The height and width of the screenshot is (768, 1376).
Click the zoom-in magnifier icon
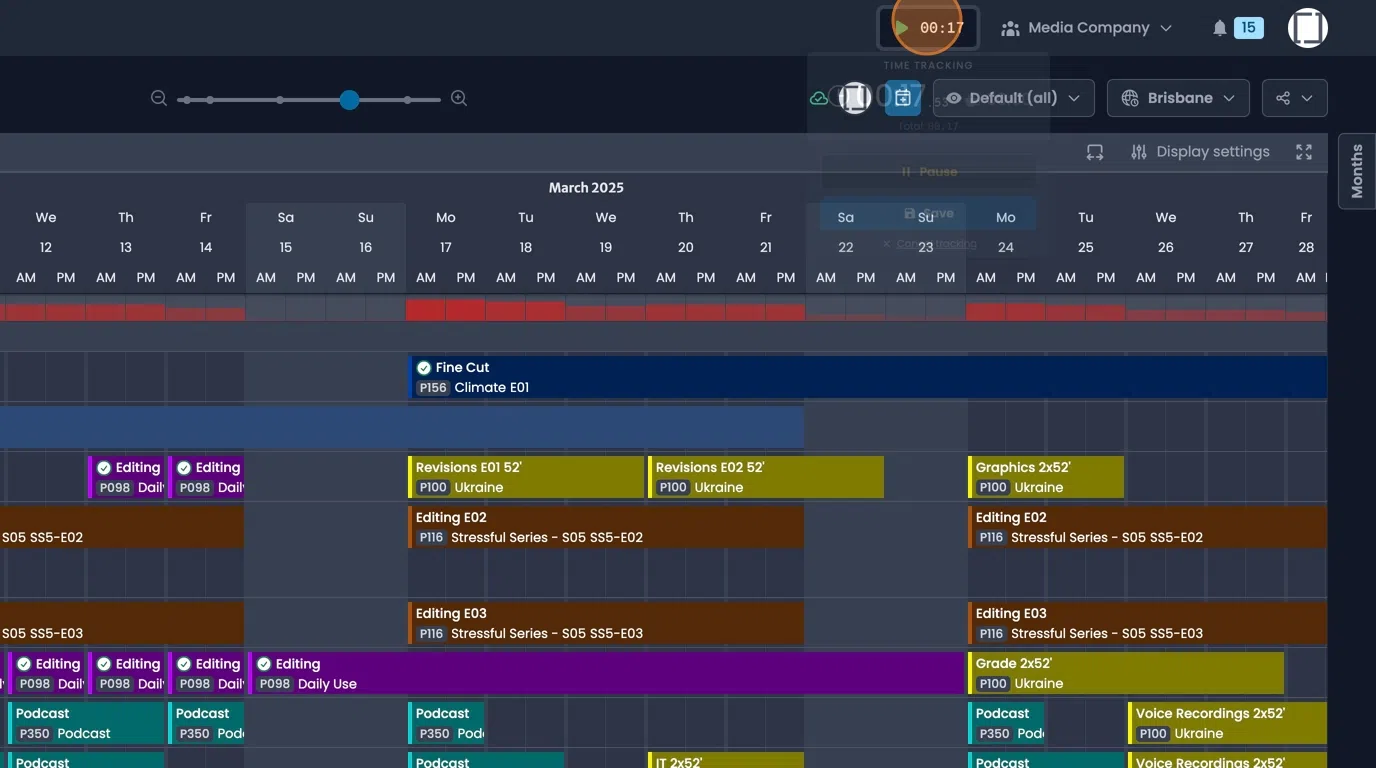[459, 98]
